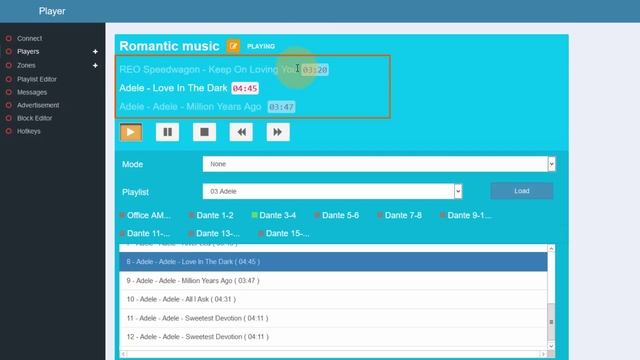Open Playlist Editor from sidebar
Screen dimensions: 640x360
pyautogui.click(x=37, y=79)
